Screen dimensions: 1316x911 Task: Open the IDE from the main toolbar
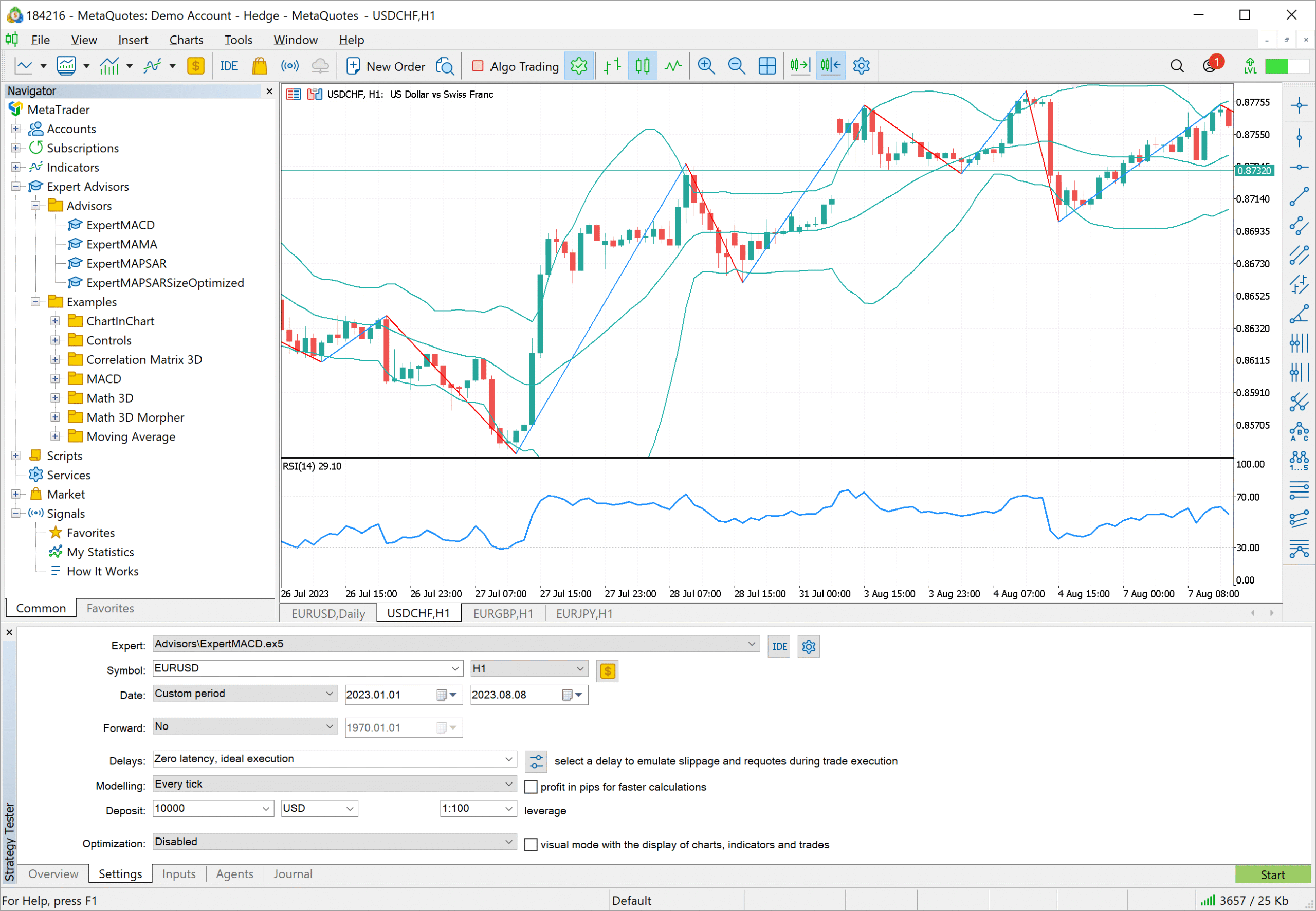[x=228, y=66]
